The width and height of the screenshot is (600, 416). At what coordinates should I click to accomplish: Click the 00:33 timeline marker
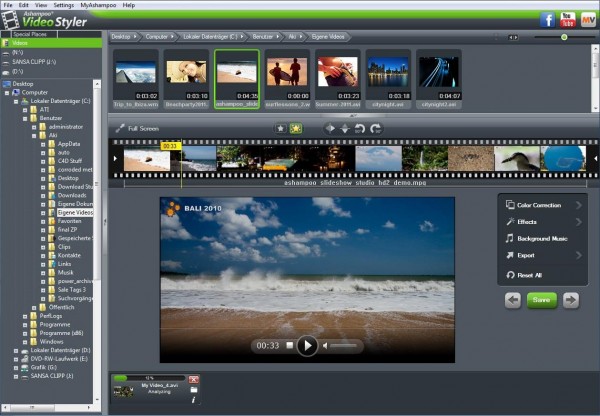point(171,146)
